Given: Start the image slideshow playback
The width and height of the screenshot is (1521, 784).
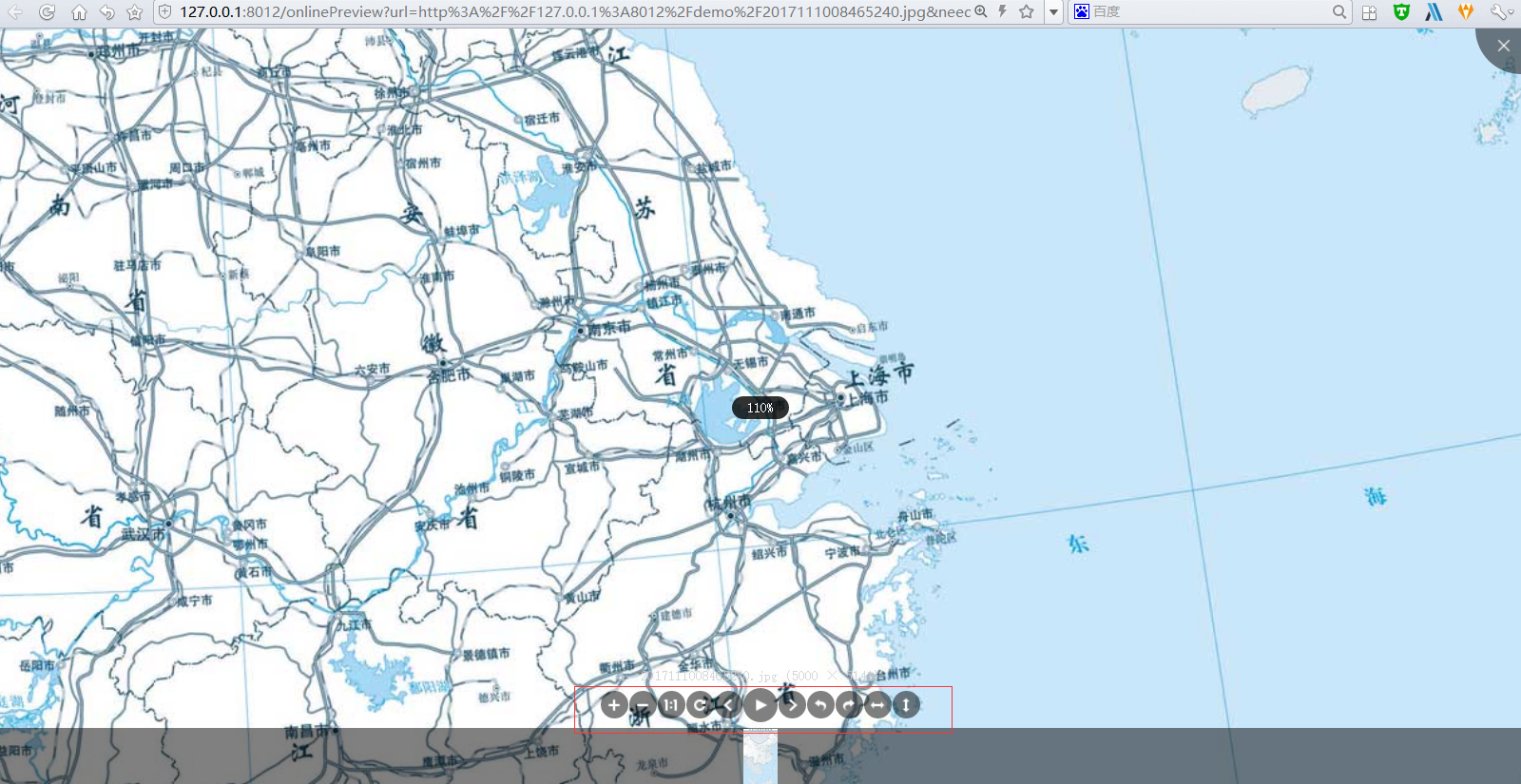Looking at the screenshot, I should point(760,705).
